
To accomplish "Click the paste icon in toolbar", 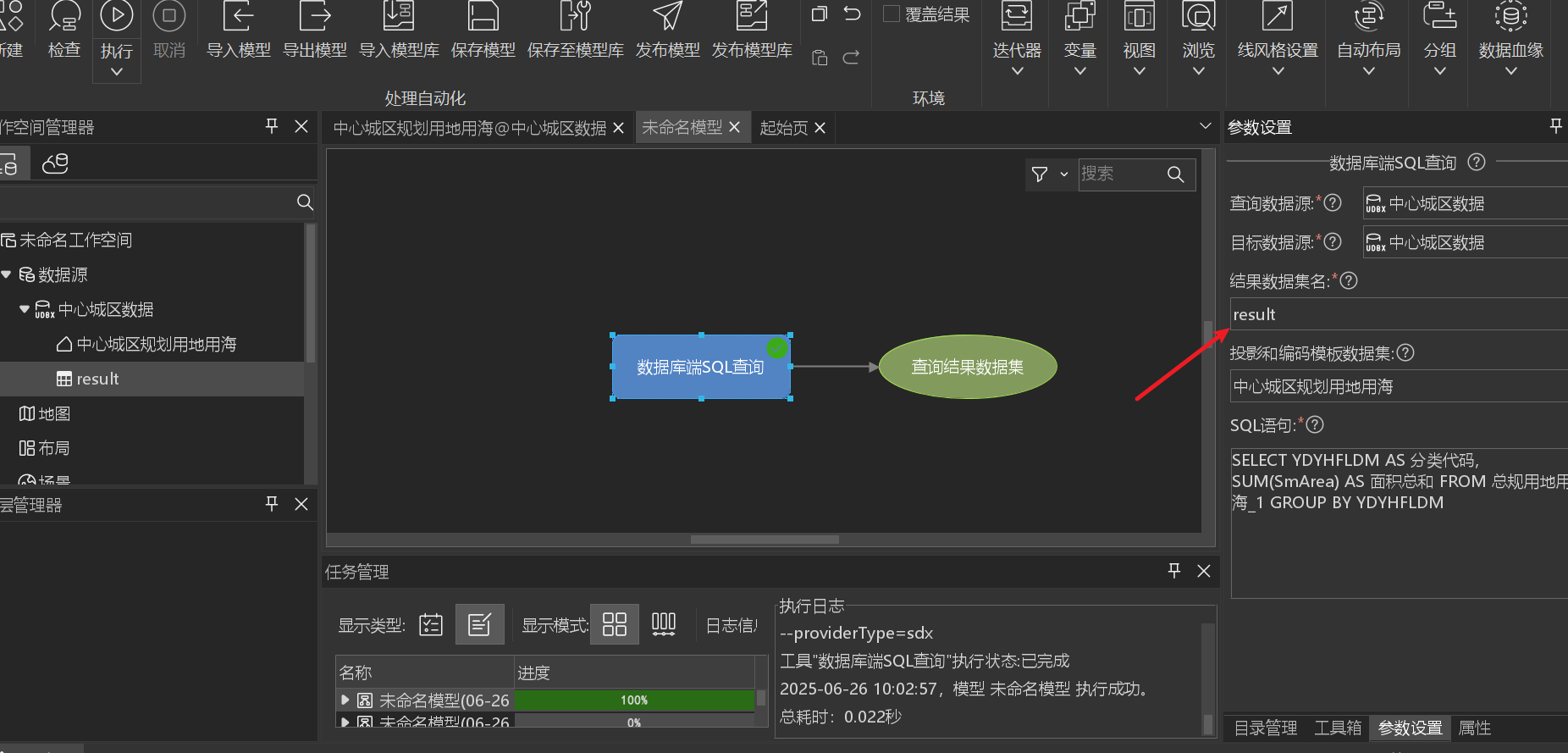I will tap(819, 57).
